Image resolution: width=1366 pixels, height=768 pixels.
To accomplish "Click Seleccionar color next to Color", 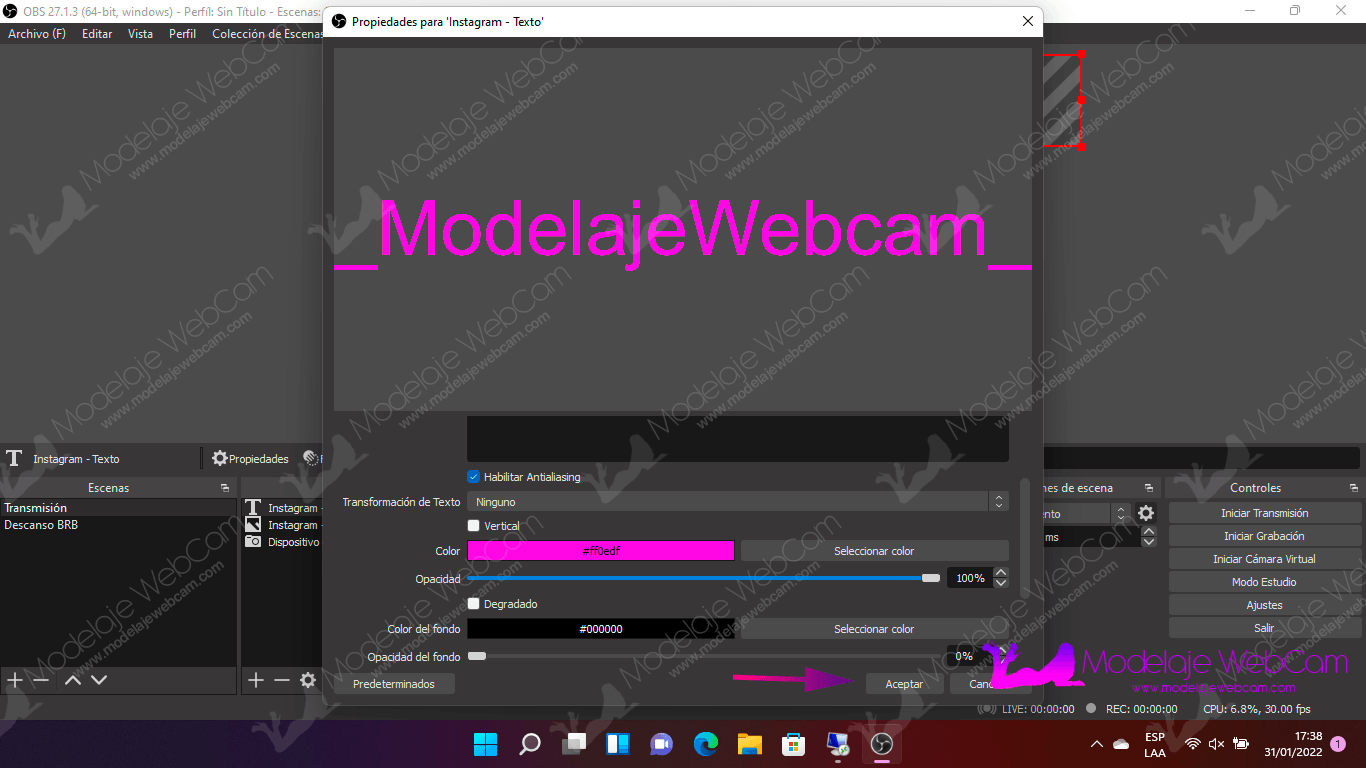I will [x=874, y=551].
